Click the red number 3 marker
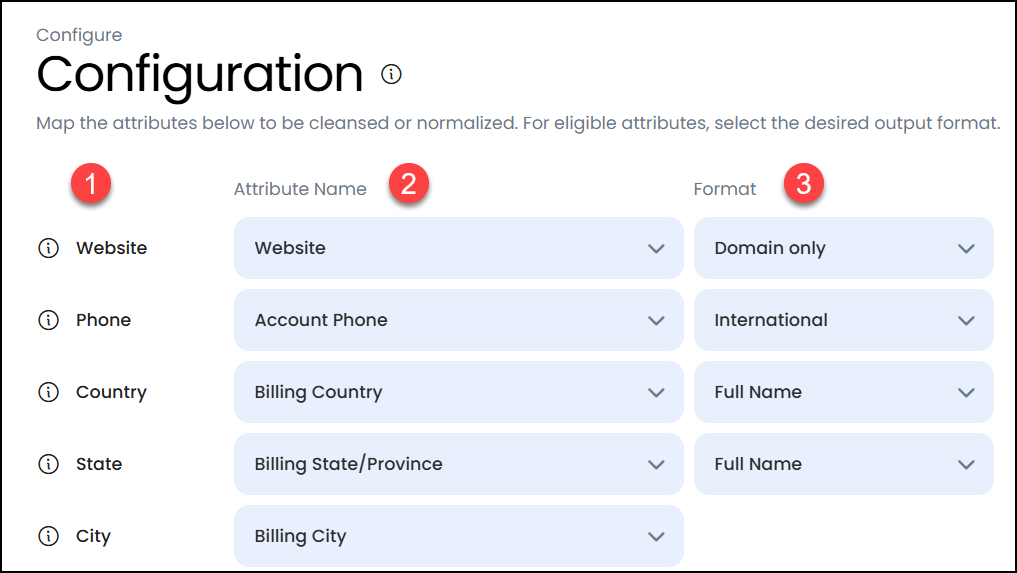 coord(803,184)
